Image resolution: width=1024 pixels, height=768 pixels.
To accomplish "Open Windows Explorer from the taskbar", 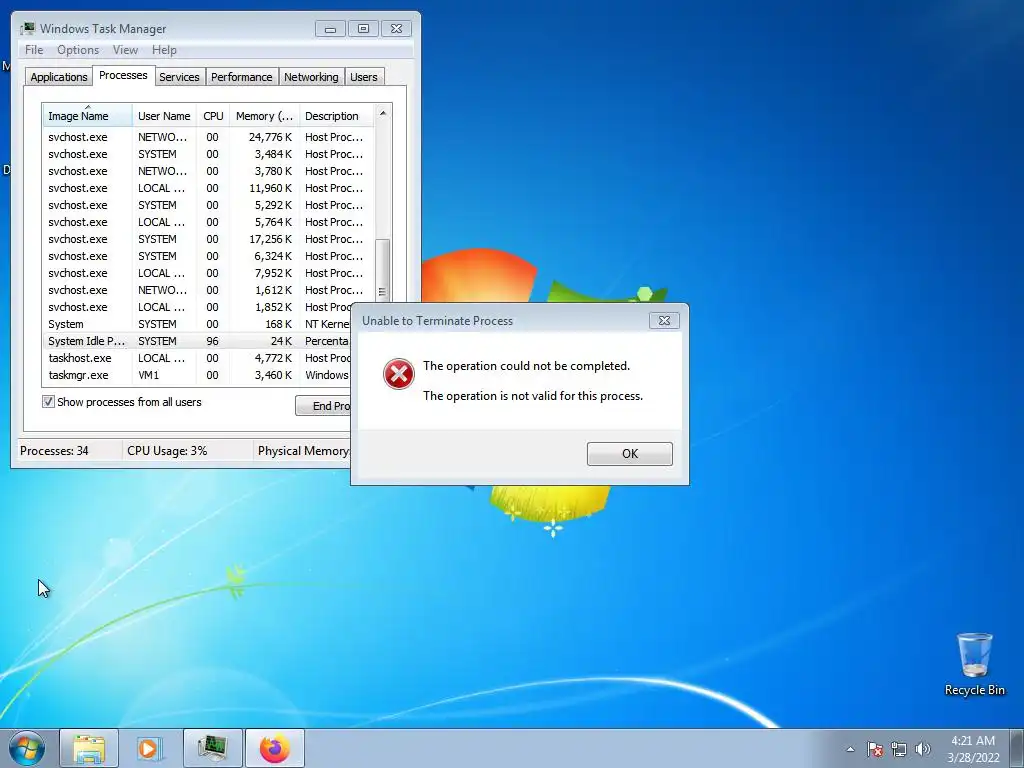I will [x=89, y=748].
